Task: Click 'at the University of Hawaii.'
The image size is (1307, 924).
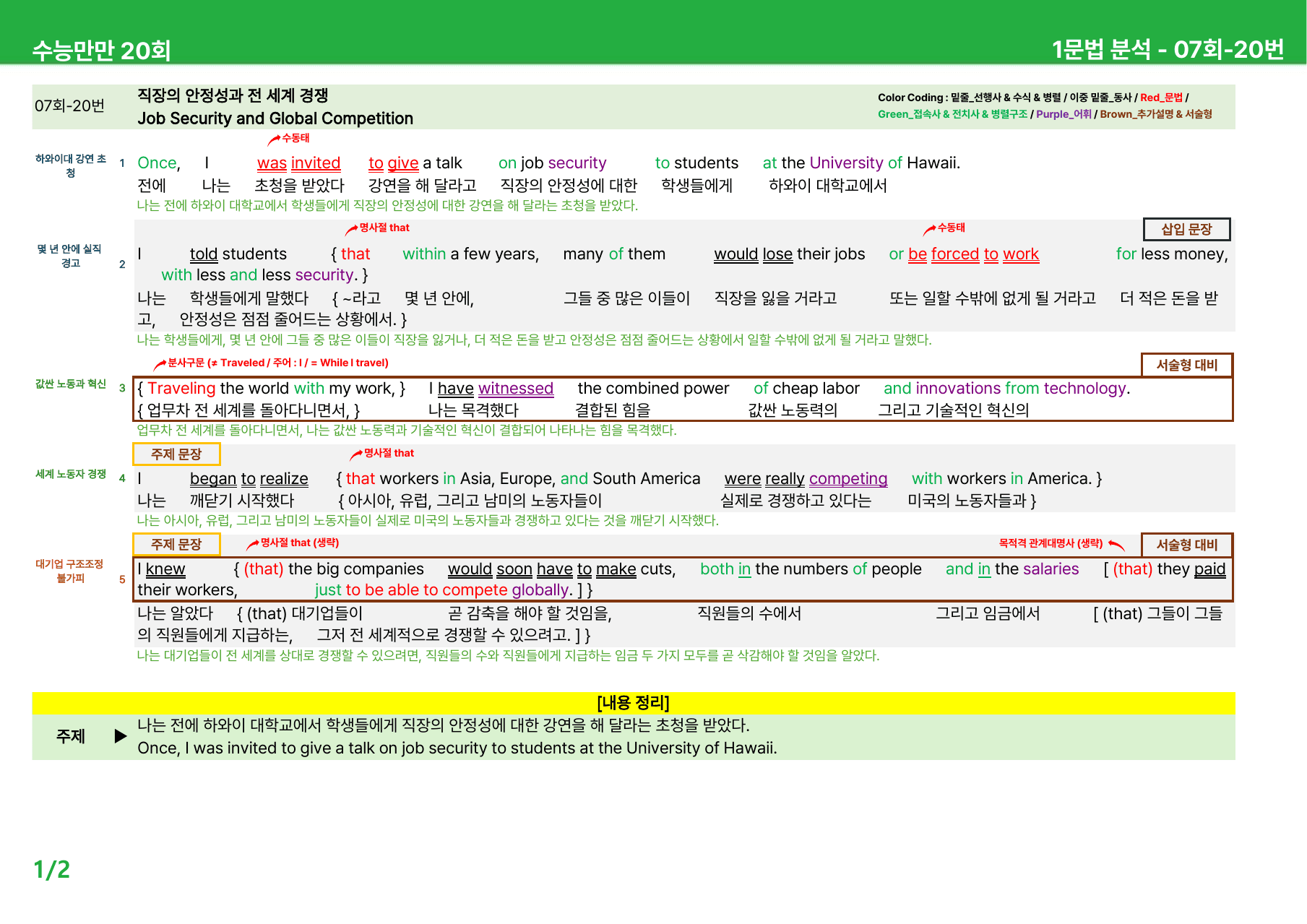Action: coord(861,163)
